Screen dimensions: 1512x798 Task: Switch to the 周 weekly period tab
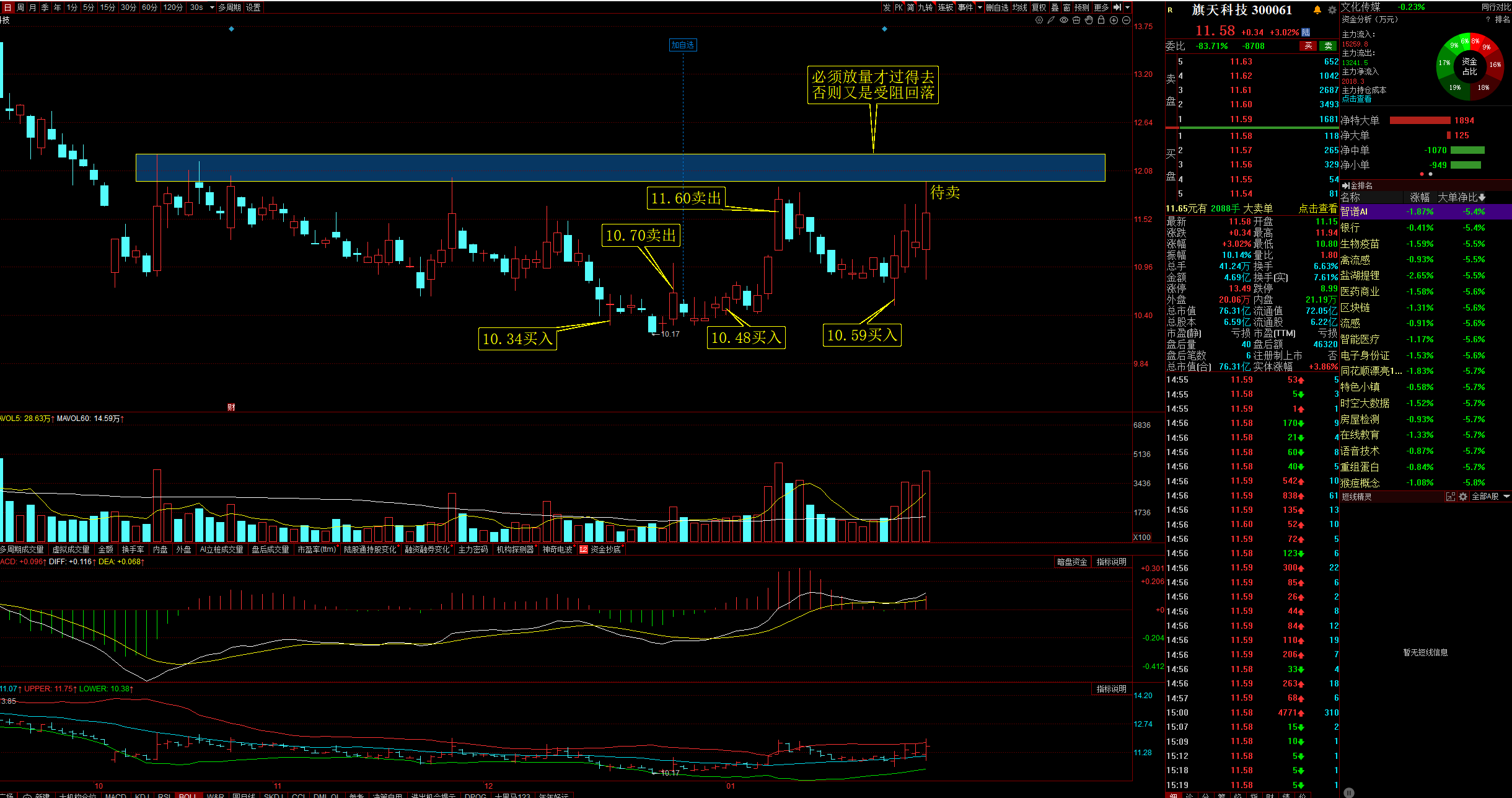point(20,7)
